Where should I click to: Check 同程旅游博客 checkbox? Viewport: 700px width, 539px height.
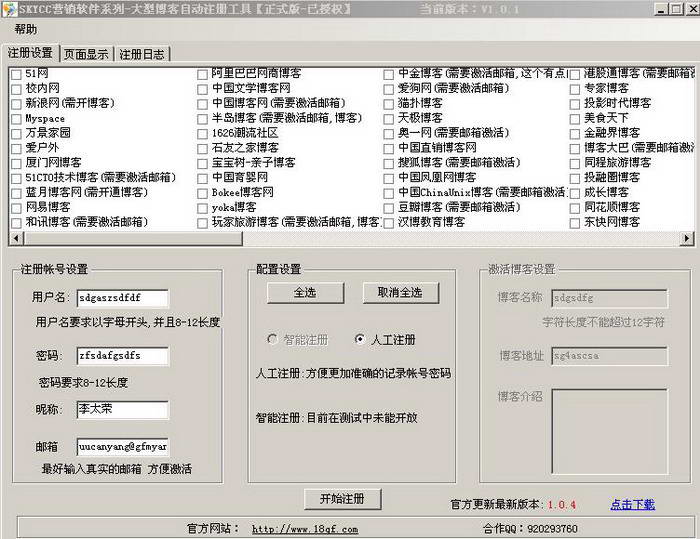(x=575, y=163)
